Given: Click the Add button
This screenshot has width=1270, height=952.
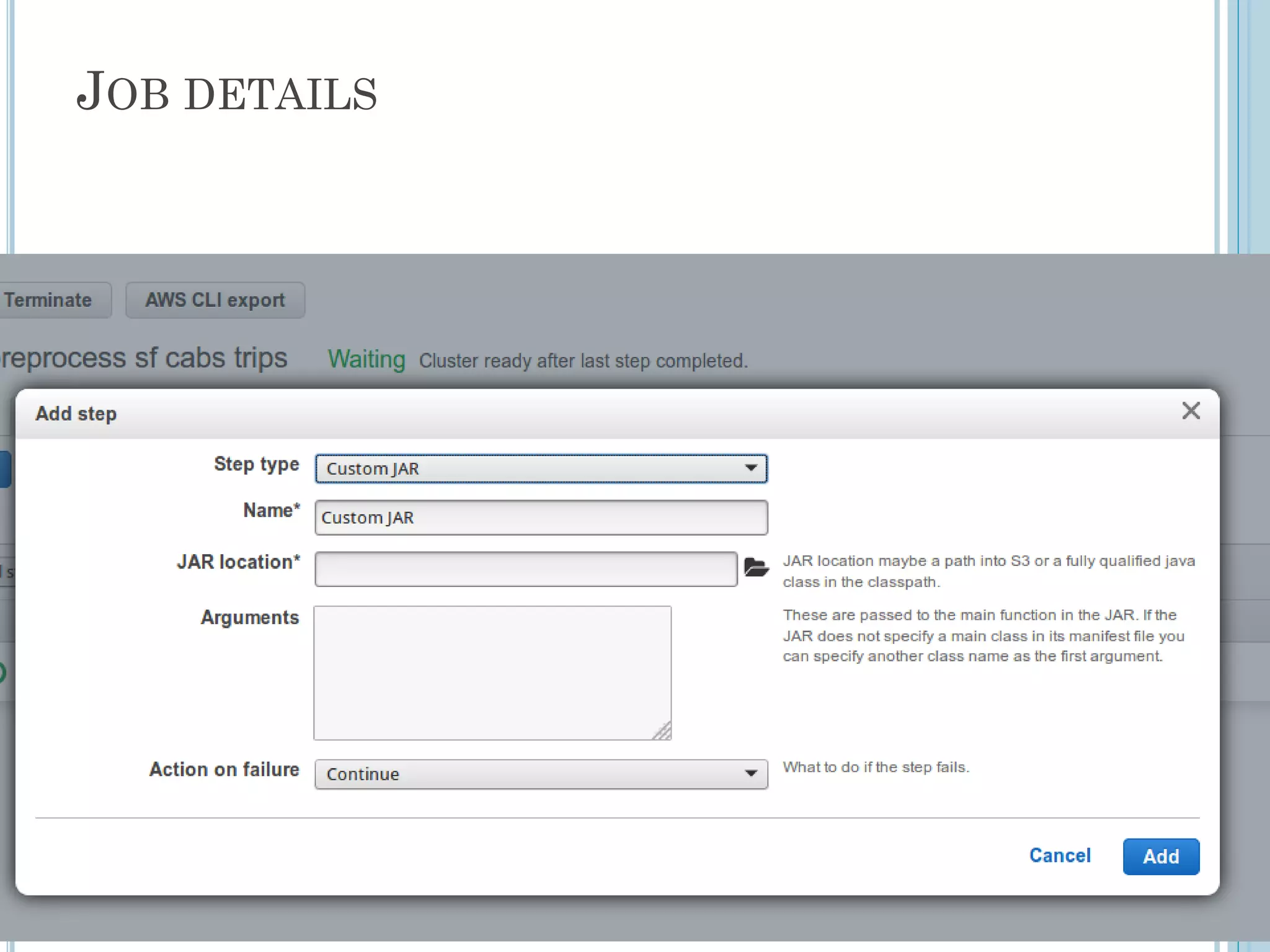Looking at the screenshot, I should tap(1161, 857).
